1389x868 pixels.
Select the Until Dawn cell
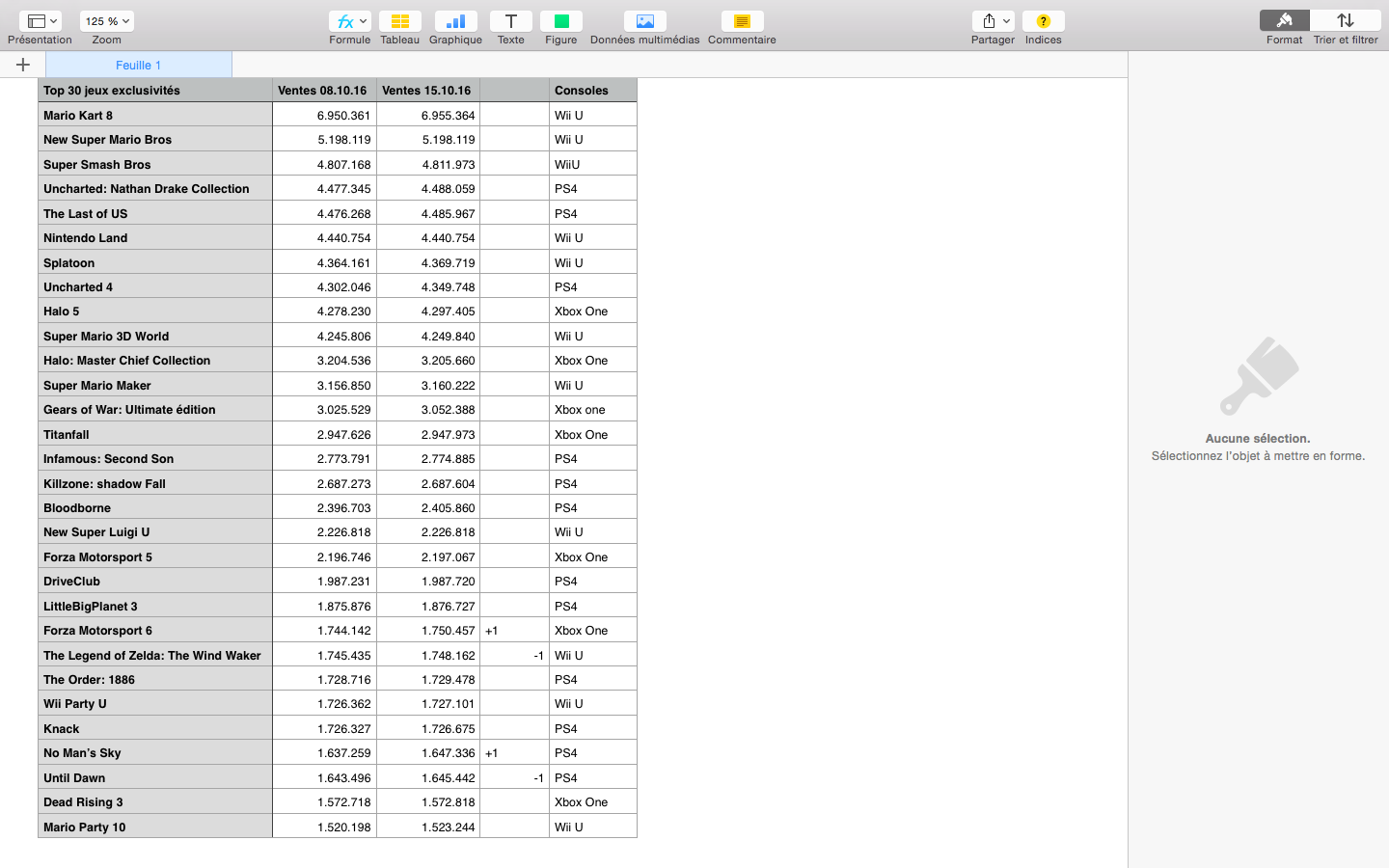[x=155, y=777]
